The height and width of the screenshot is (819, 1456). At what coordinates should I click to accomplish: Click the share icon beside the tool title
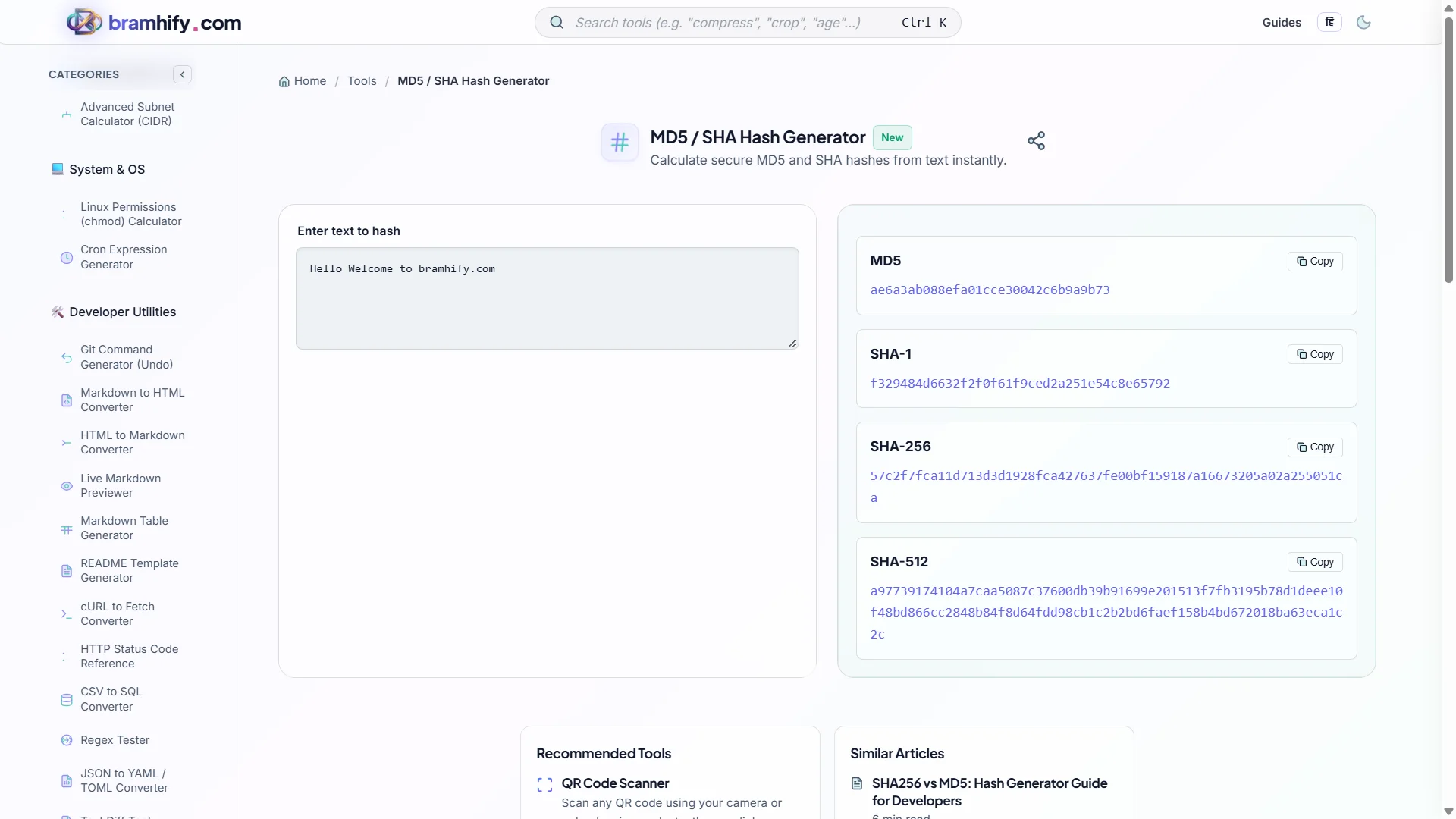[1036, 141]
